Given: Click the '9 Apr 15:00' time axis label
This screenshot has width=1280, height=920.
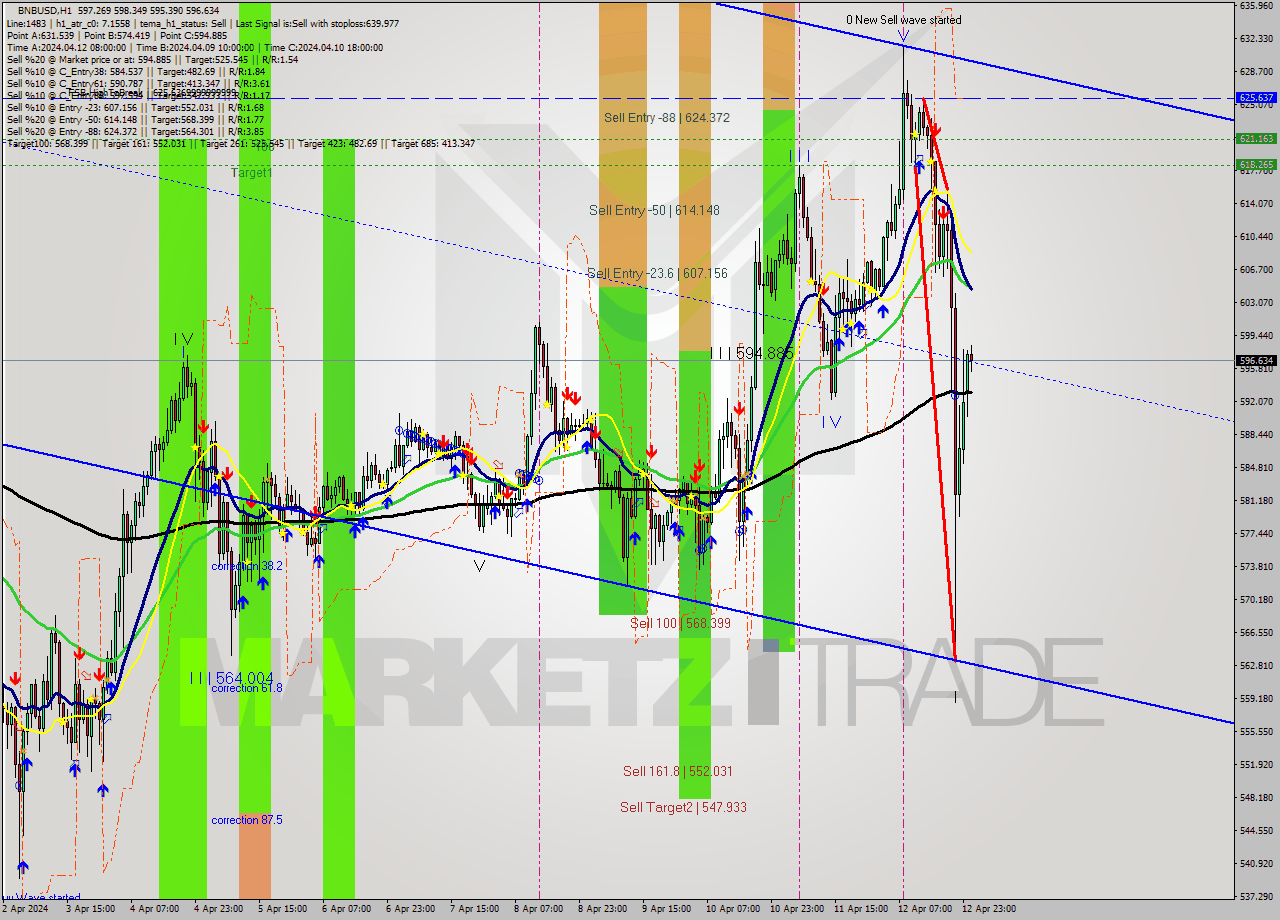Looking at the screenshot, I should pyautogui.click(x=666, y=909).
